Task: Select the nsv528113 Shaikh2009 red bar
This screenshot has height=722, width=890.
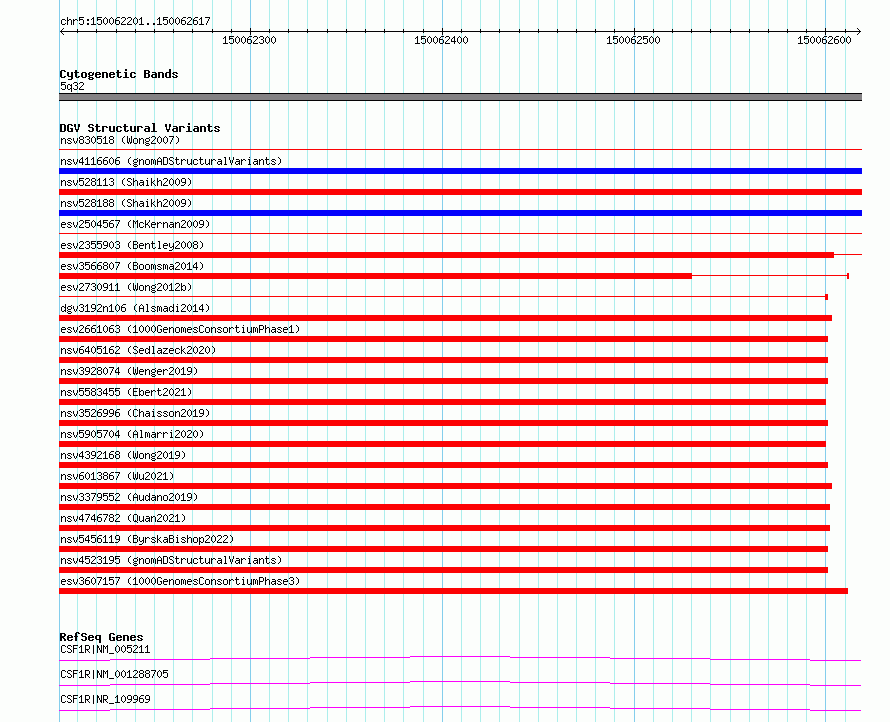Action: (x=460, y=192)
